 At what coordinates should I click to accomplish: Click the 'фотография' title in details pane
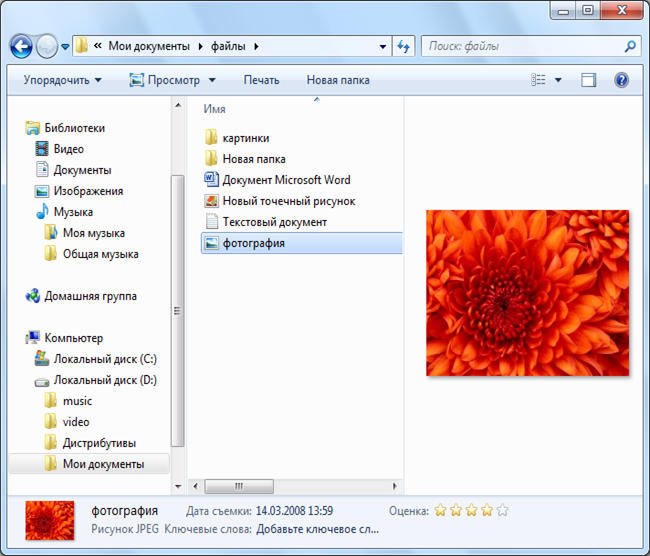124,511
